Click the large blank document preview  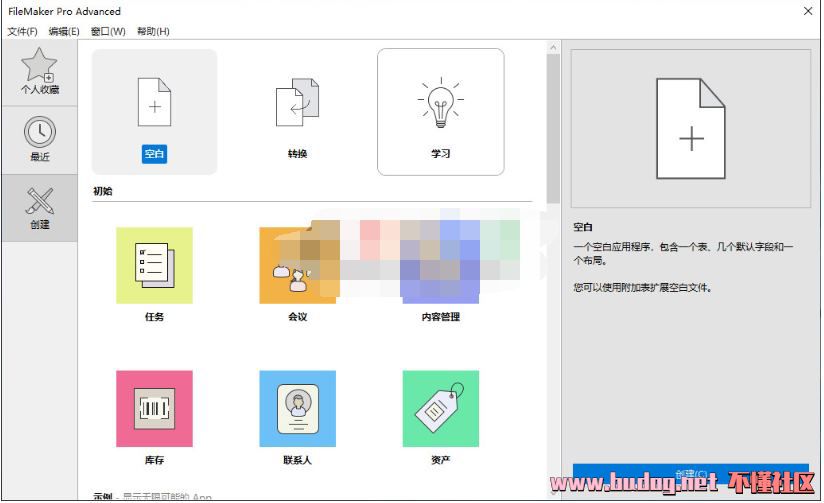[x=691, y=129]
